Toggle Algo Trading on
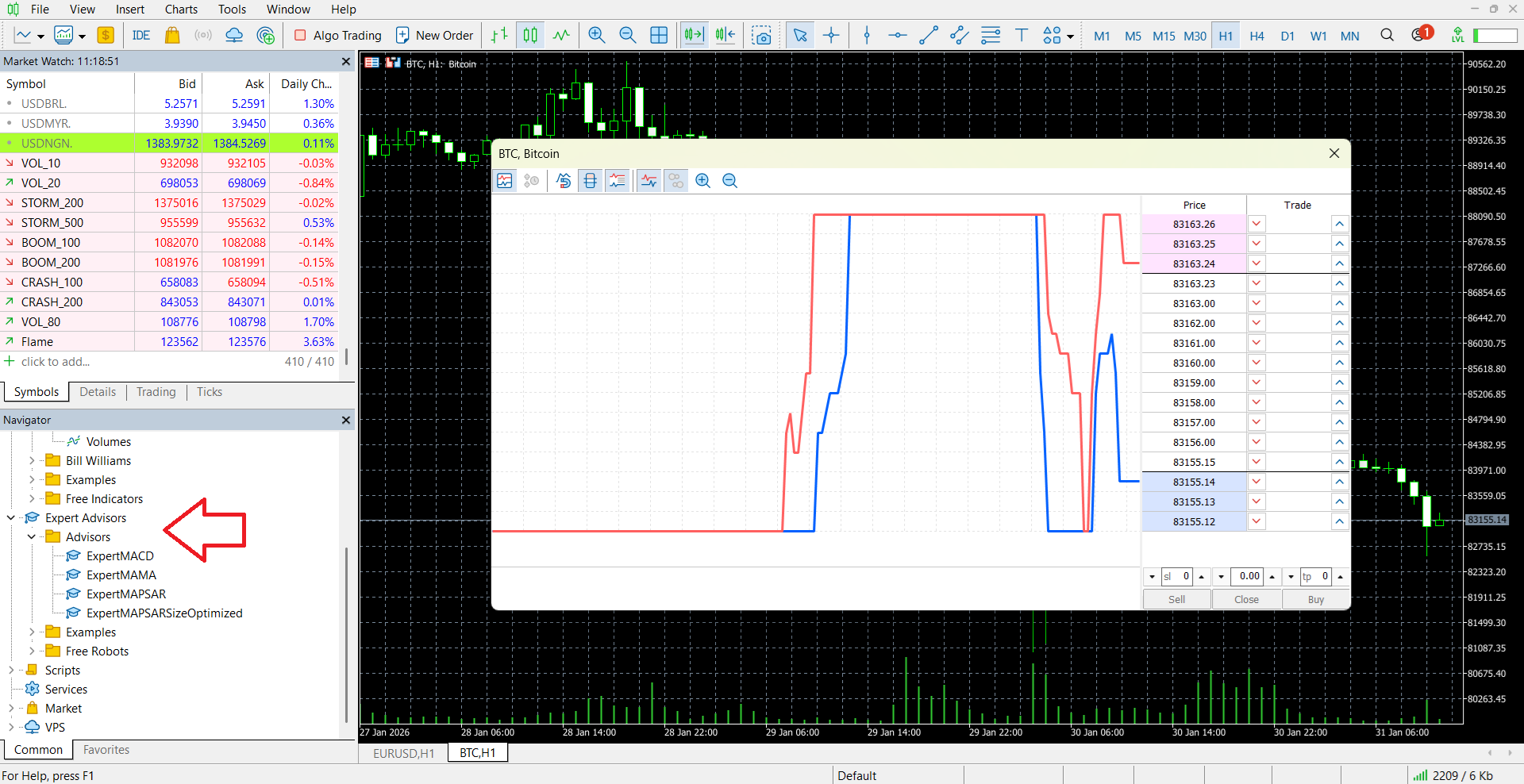This screenshot has width=1524, height=784. pyautogui.click(x=337, y=35)
